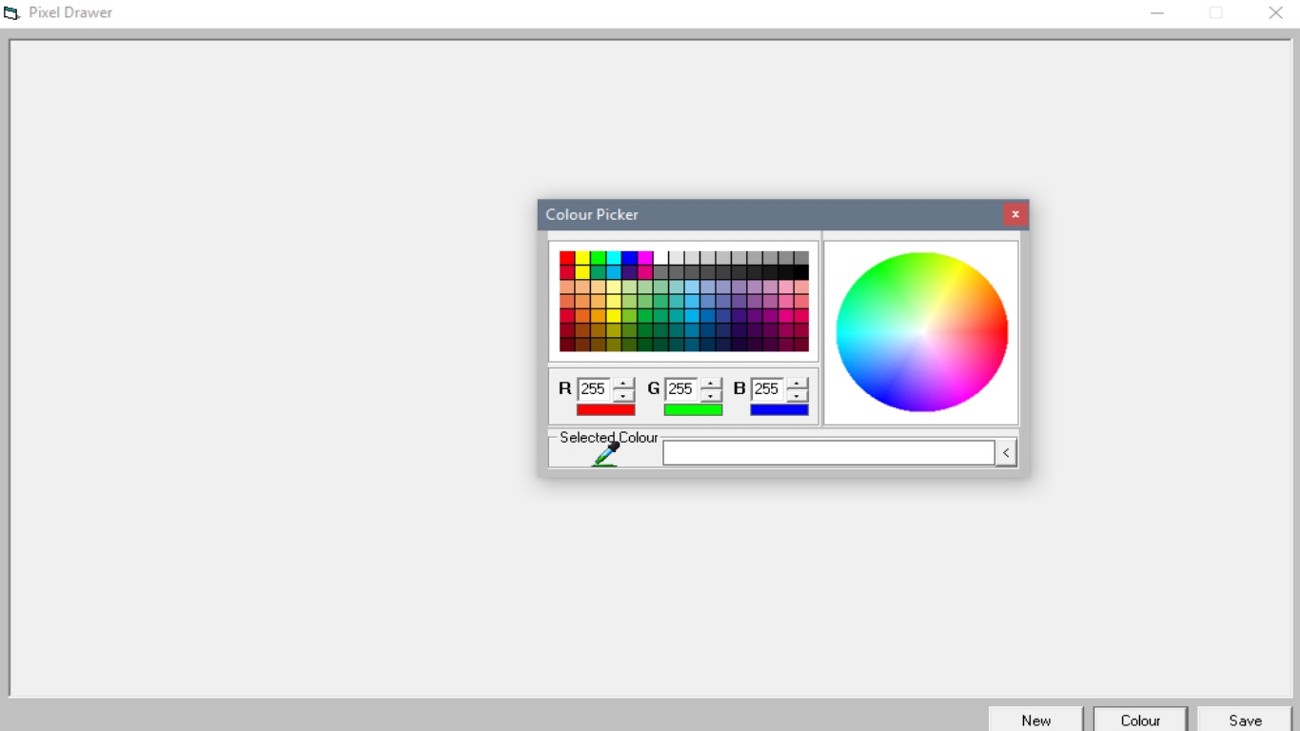Viewport: 1300px width, 731px height.
Task: Click the Colour button
Action: pos(1140,719)
